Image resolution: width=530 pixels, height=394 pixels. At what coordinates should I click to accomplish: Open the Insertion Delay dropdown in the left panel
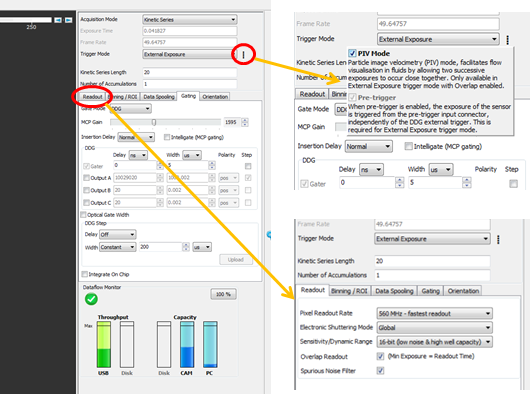[x=136, y=137]
